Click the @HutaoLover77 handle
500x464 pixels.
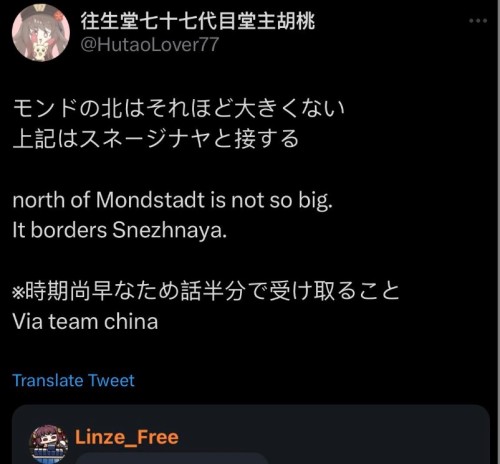(150, 45)
